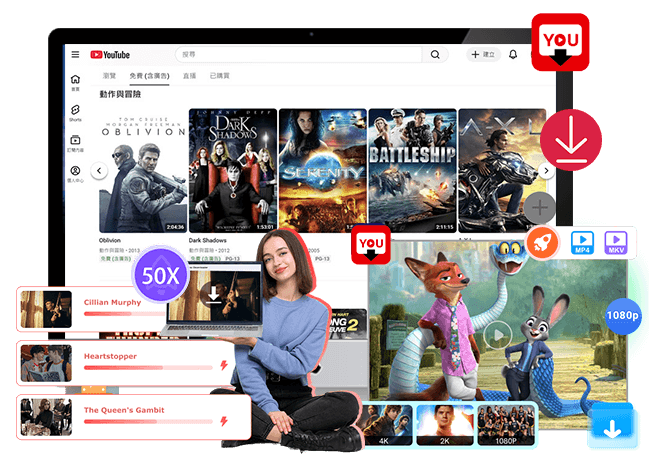Click the Heartstopper progress bar
650x455 pixels.
tap(148, 368)
